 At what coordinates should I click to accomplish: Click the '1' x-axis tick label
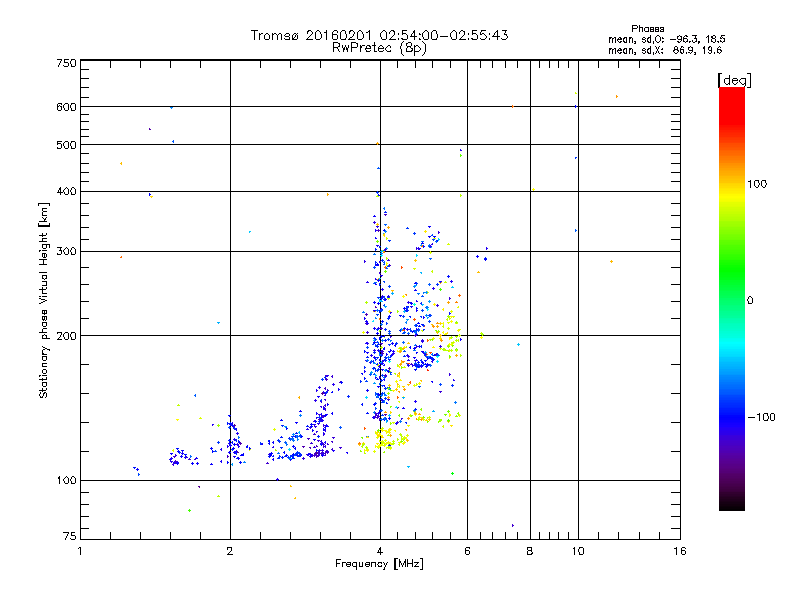coord(80,551)
